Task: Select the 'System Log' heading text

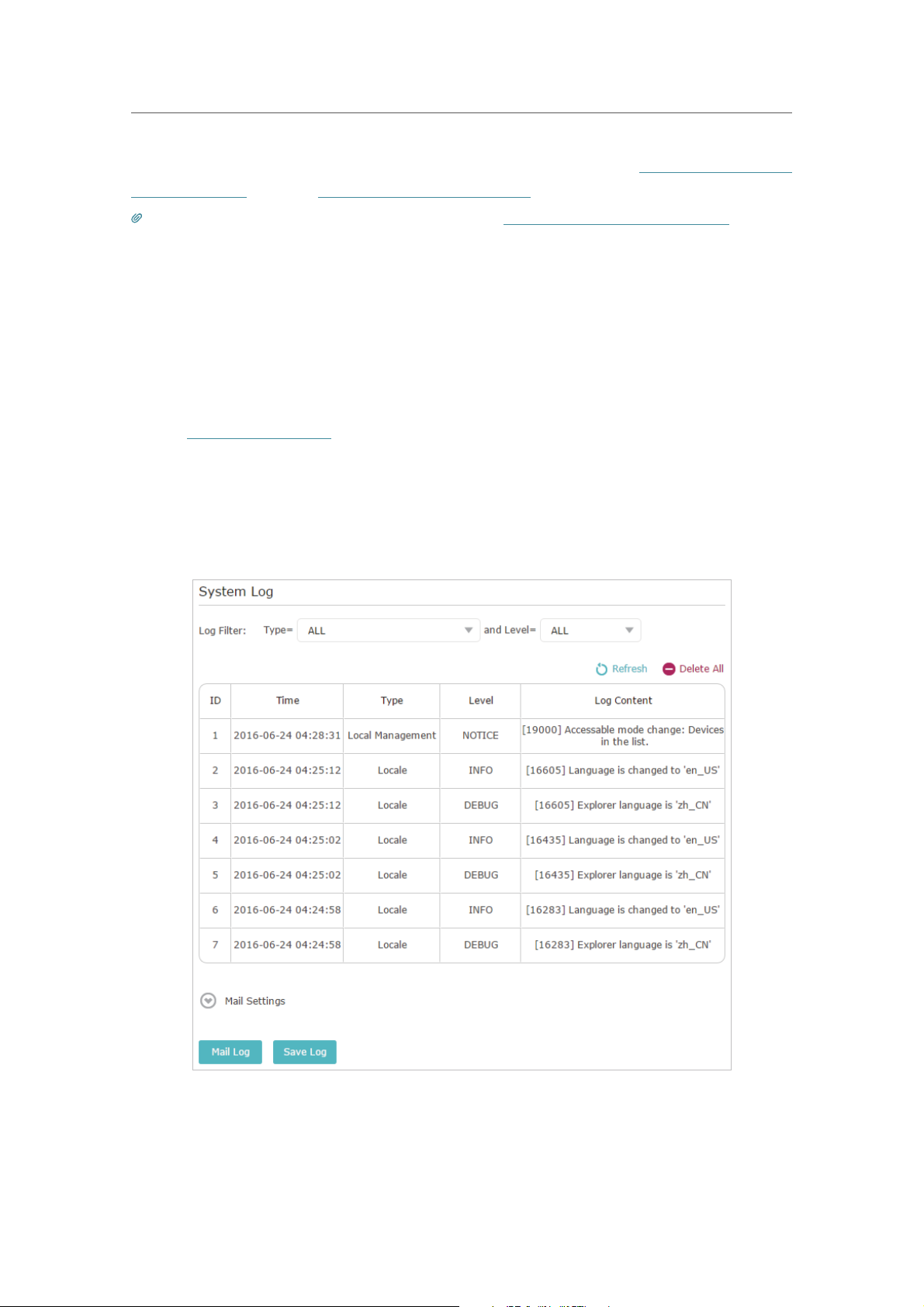Action: point(236,592)
